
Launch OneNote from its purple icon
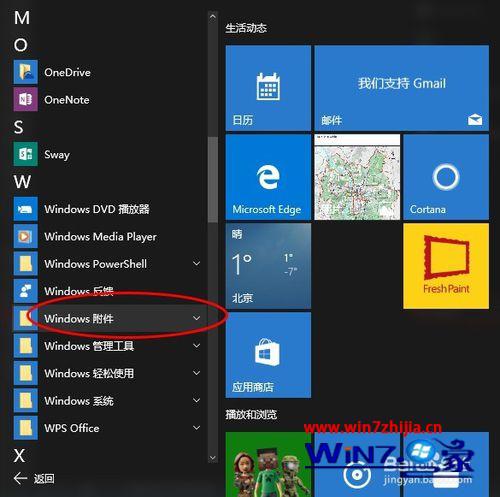[x=26, y=99]
